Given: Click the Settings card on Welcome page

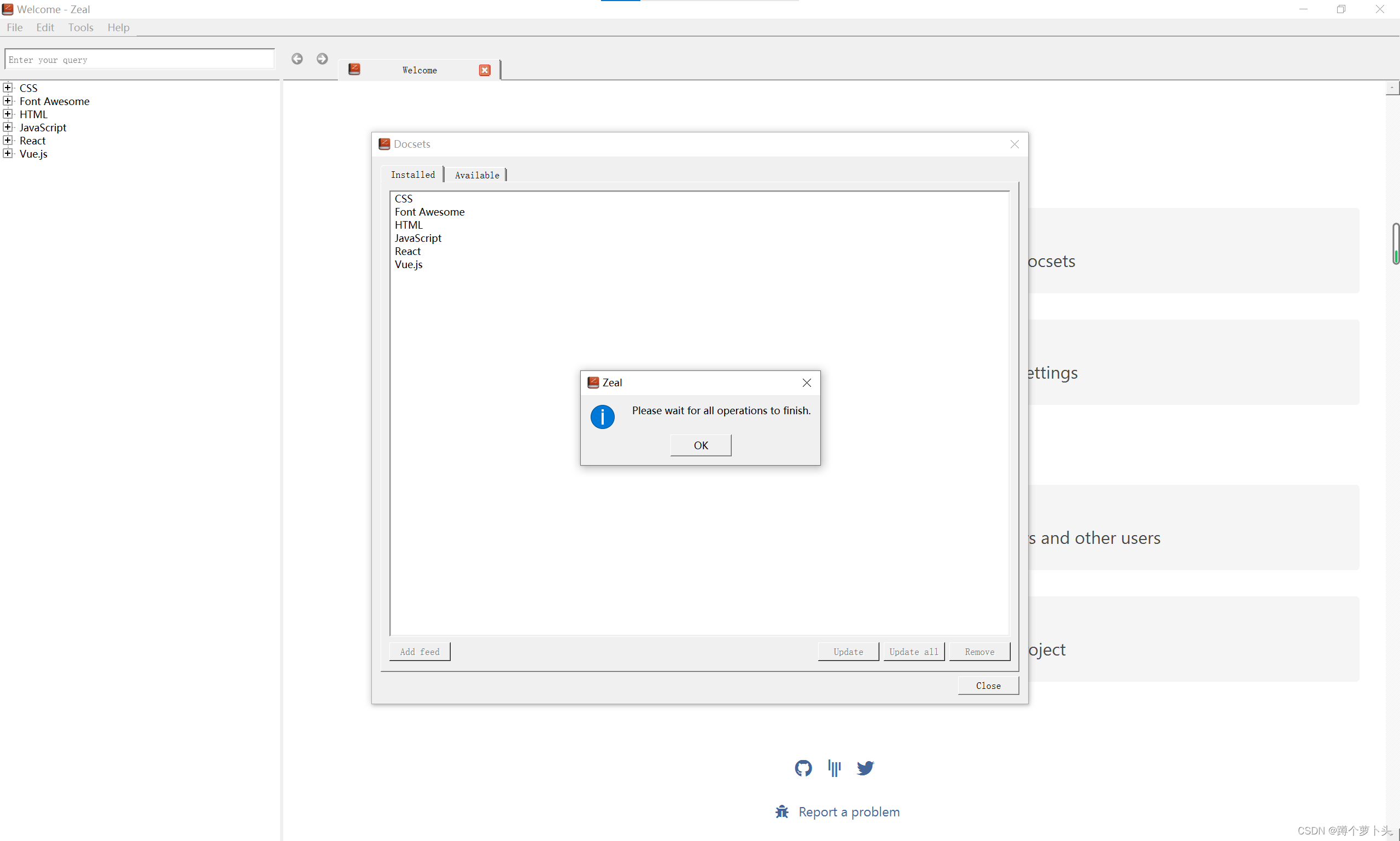Looking at the screenshot, I should tap(1194, 362).
